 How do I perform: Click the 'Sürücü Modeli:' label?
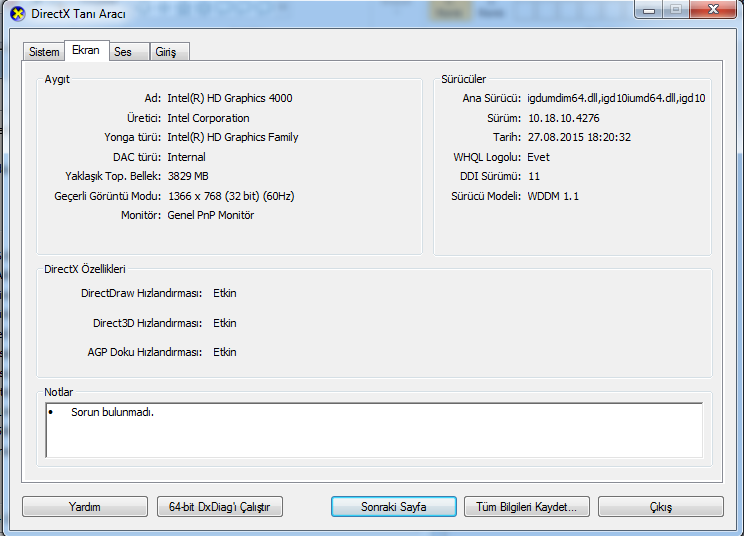(486, 196)
